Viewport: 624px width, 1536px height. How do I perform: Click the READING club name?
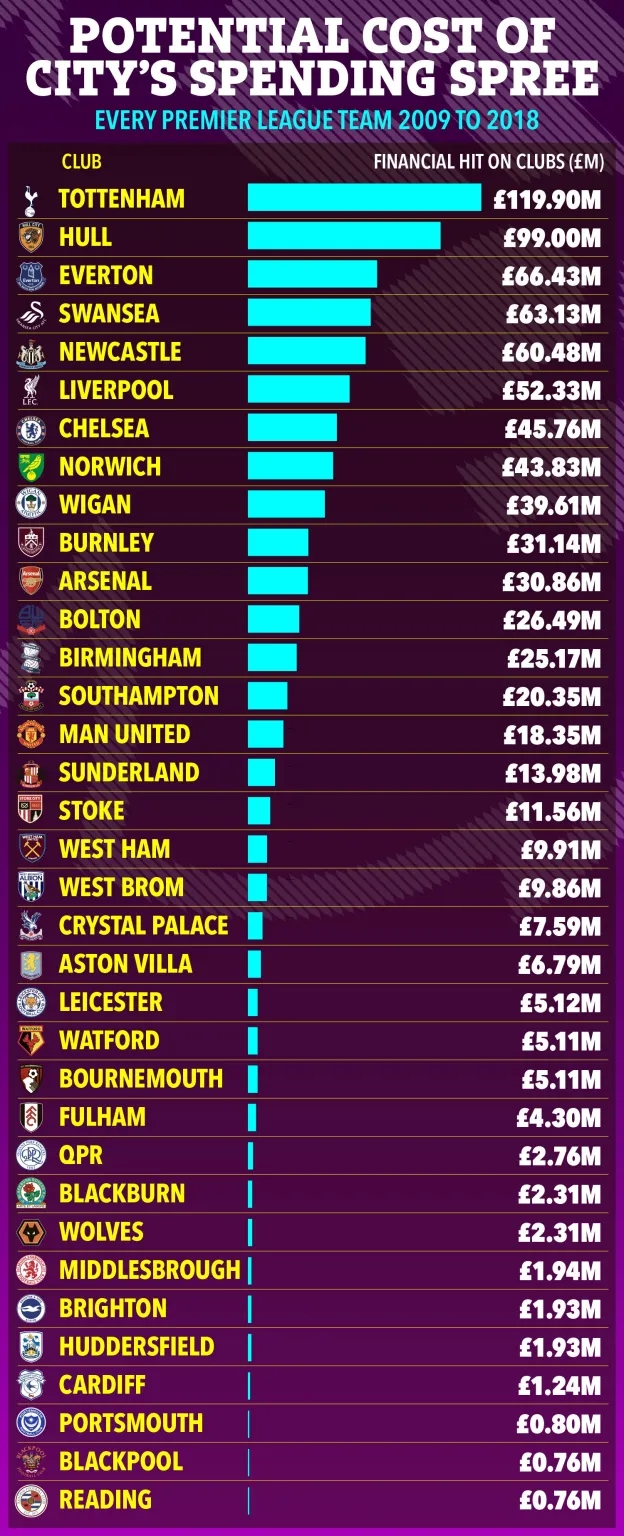tap(106, 1499)
